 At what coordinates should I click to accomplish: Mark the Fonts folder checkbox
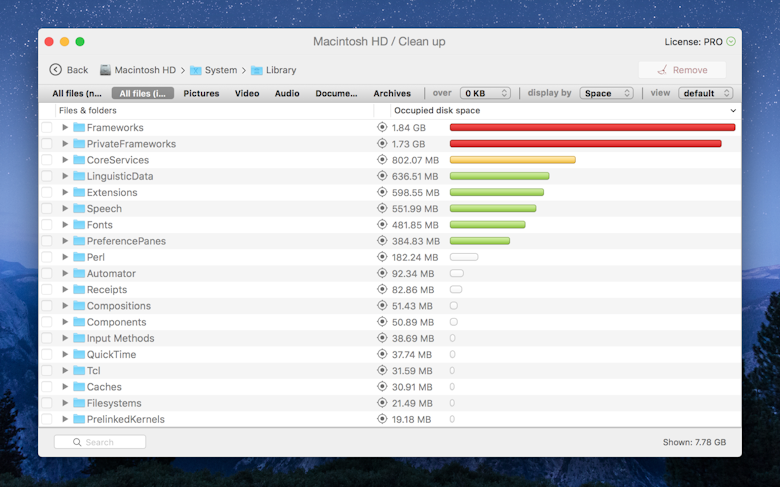coord(47,225)
